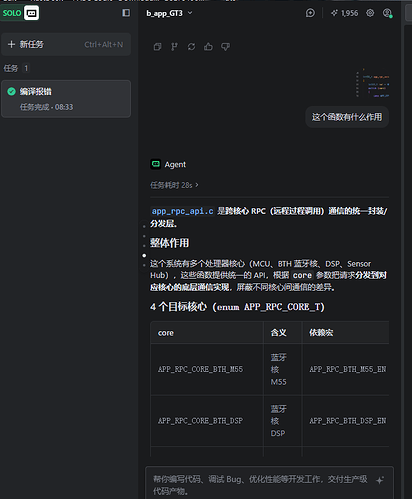This screenshot has height=499, width=412.
Task: Click the new chat bubble icon
Action: coord(310,13)
